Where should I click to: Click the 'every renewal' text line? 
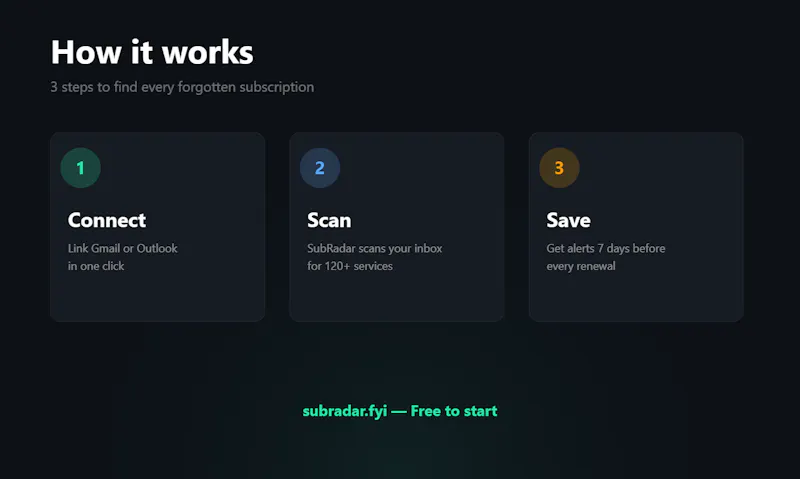point(581,266)
